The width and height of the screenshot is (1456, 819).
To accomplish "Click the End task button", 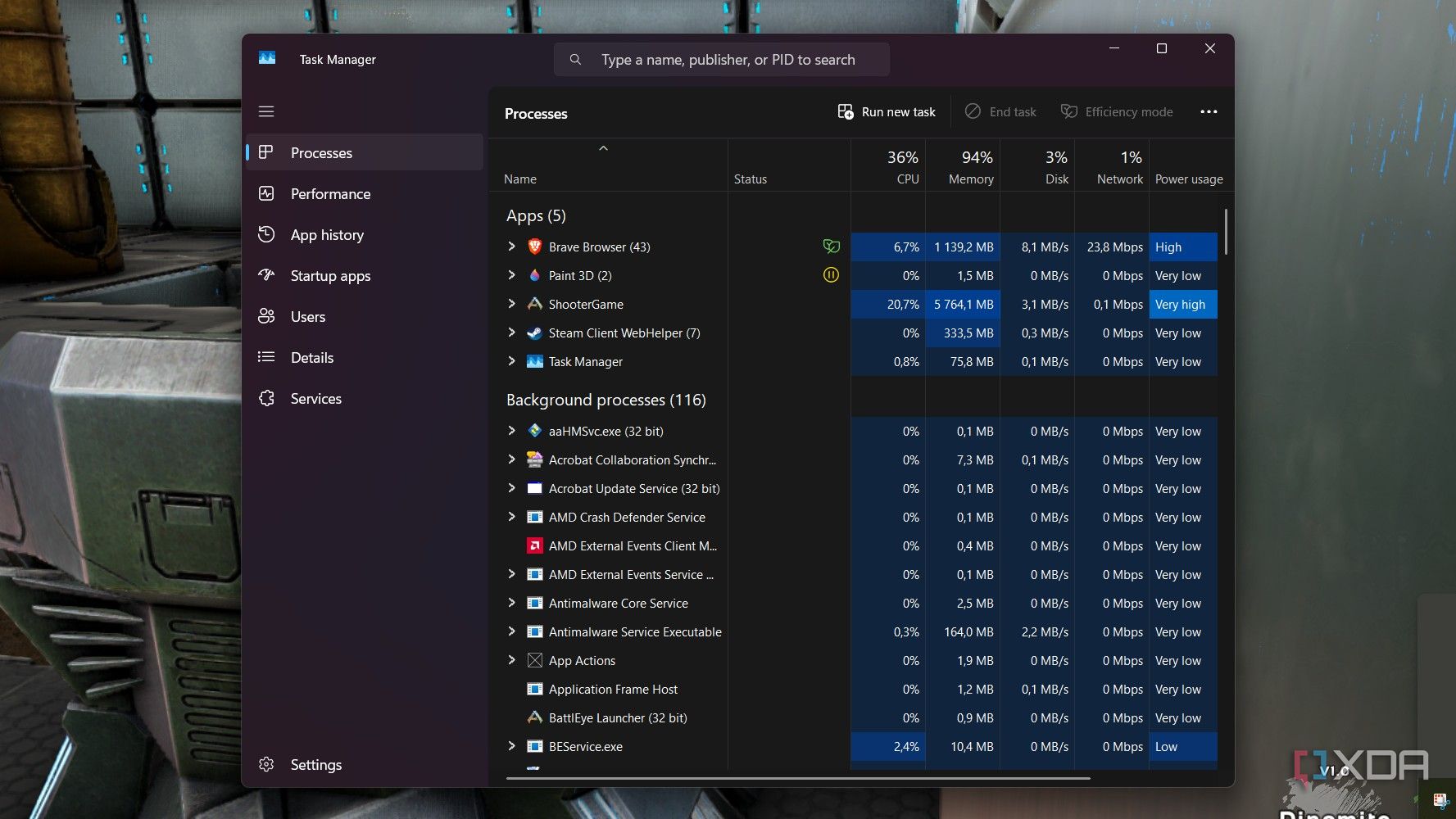I will pyautogui.click(x=1000, y=112).
